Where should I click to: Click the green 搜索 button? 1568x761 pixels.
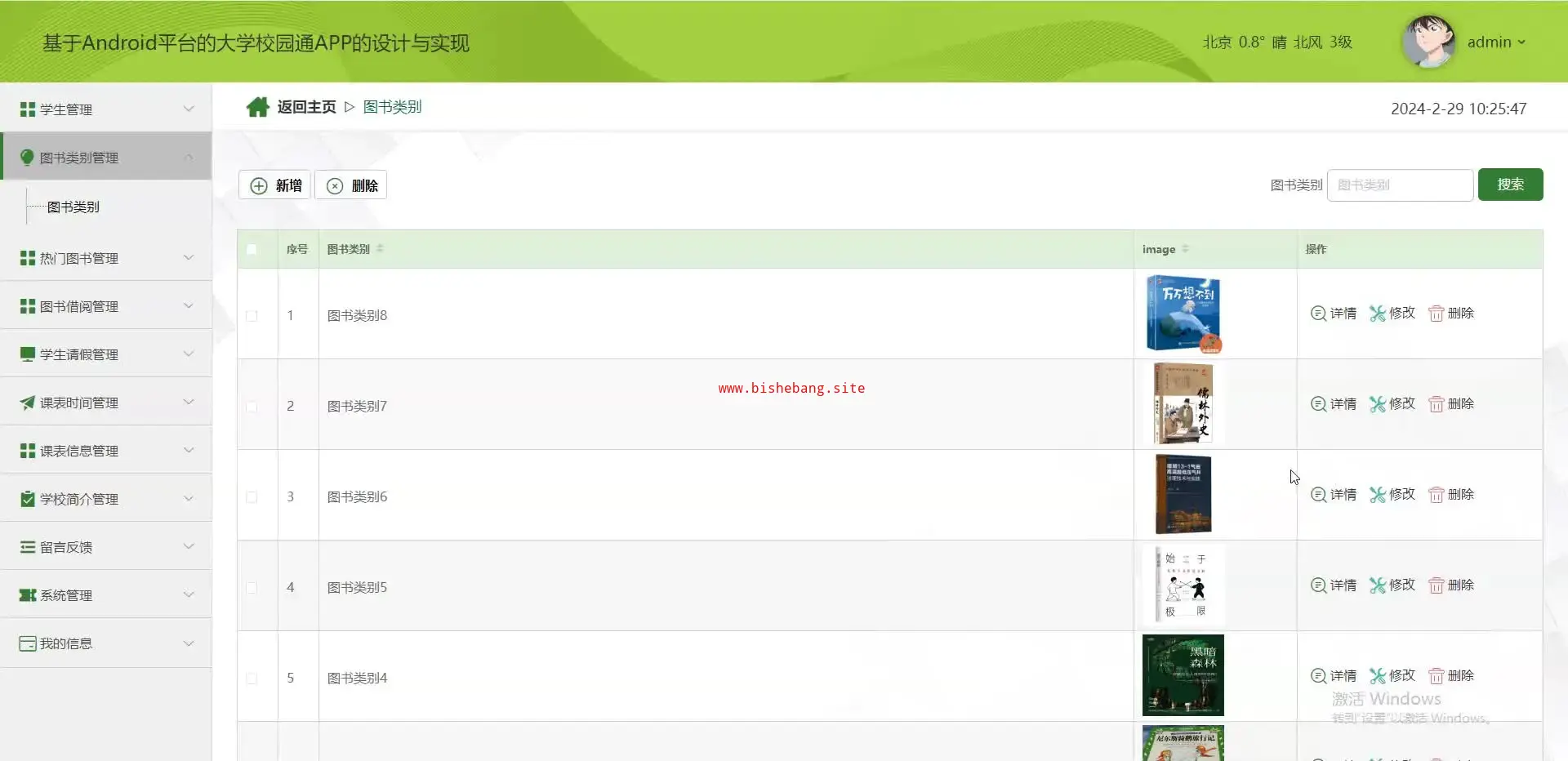pyautogui.click(x=1511, y=185)
